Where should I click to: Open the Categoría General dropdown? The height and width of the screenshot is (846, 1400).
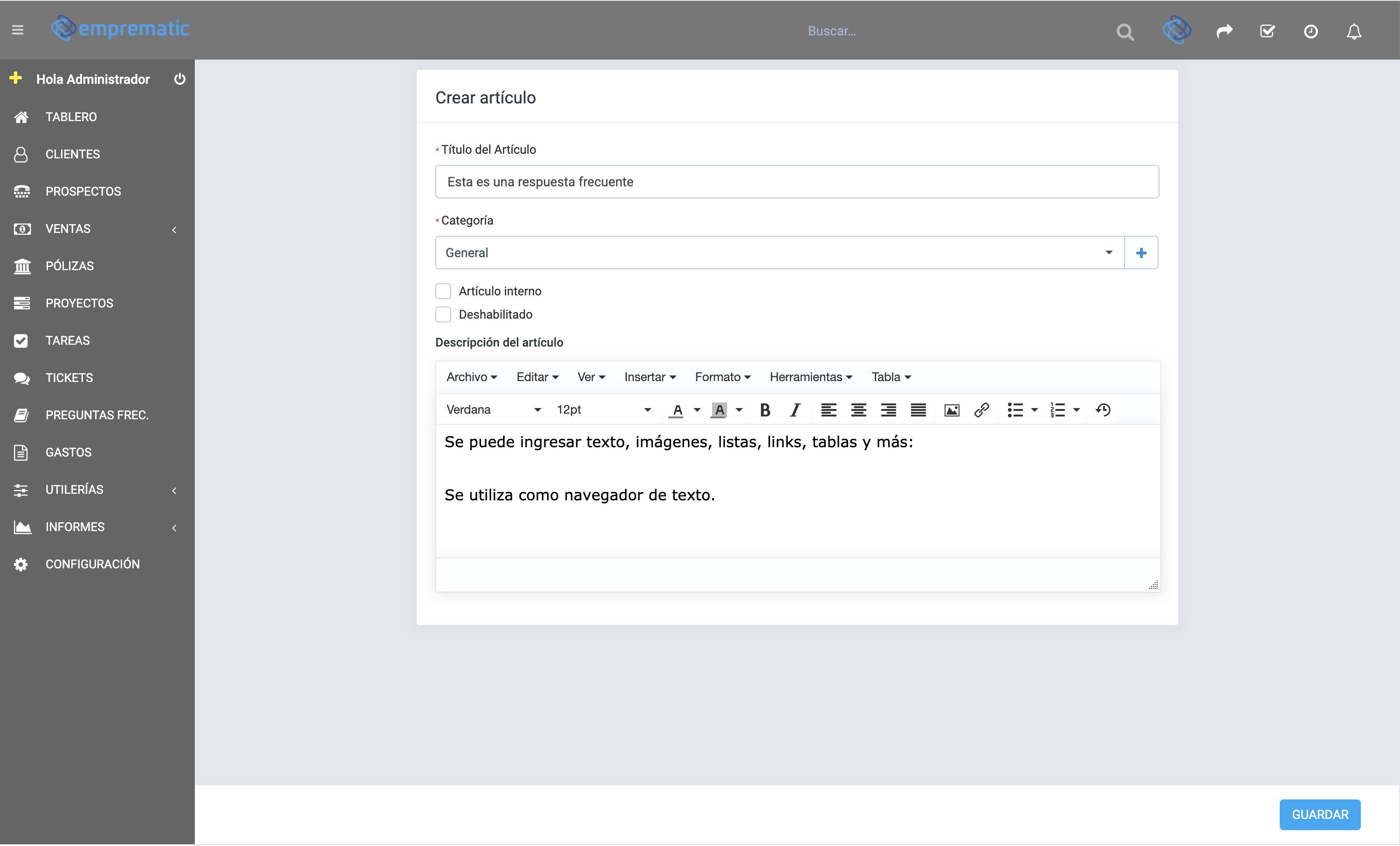pyautogui.click(x=780, y=252)
